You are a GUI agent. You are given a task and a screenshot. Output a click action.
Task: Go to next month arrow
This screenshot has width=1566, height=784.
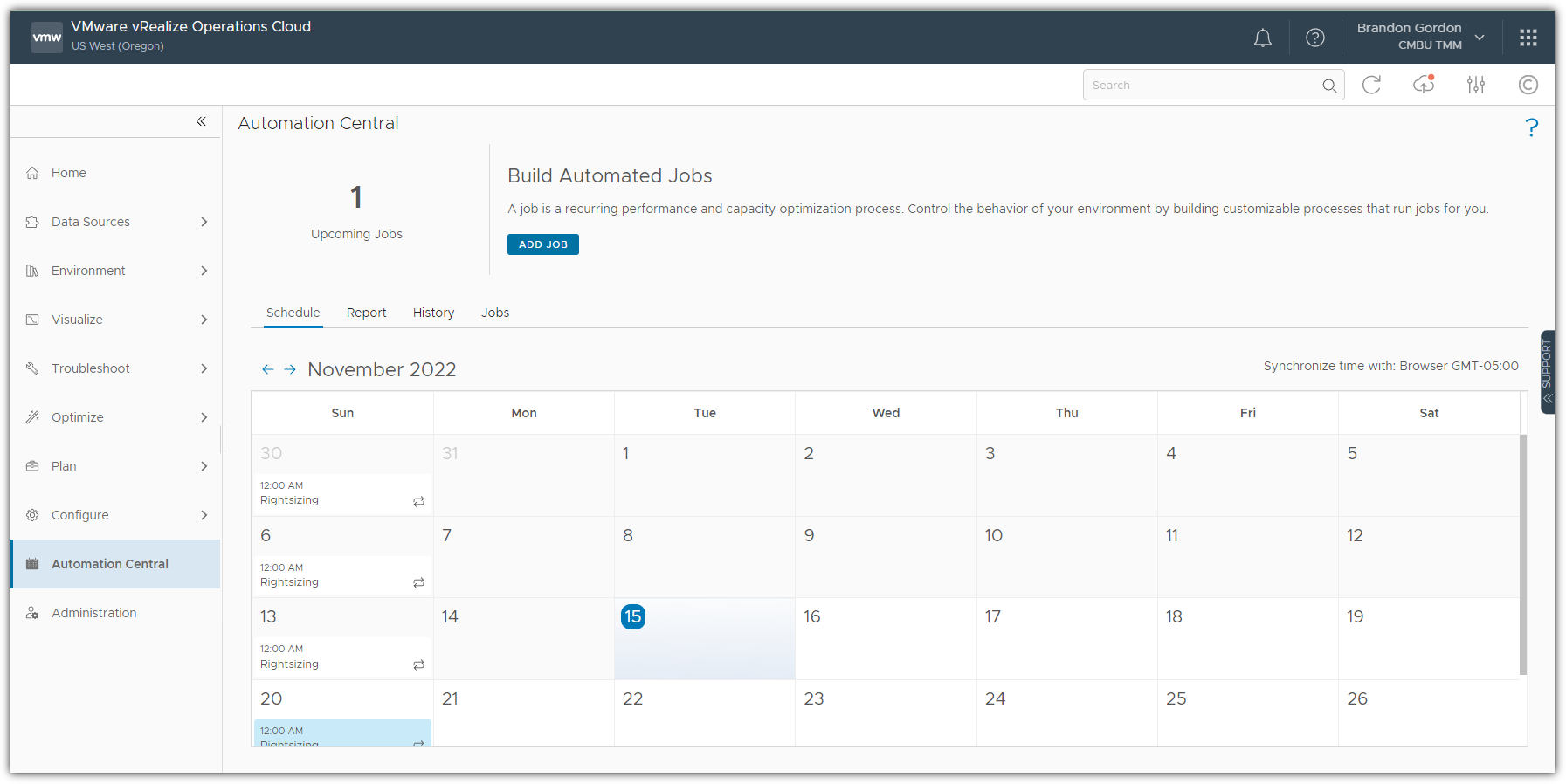tap(290, 369)
